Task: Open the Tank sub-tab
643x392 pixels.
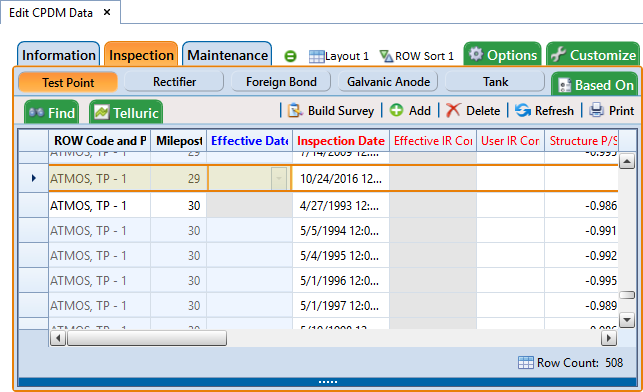Action: (495, 82)
